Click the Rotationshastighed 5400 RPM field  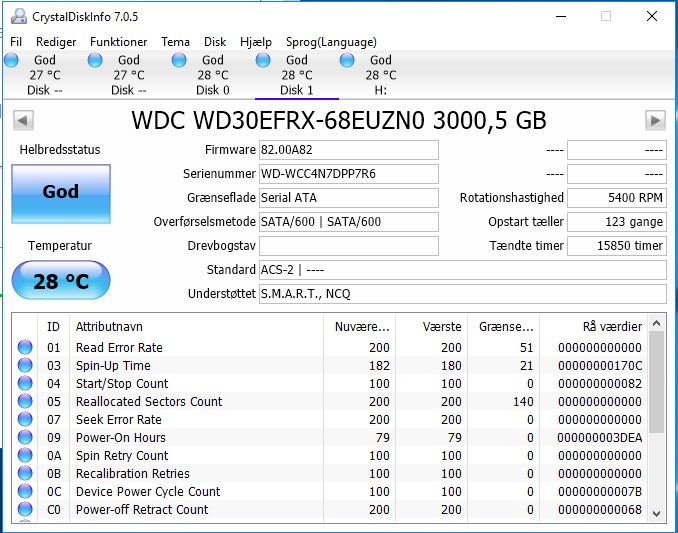tap(617, 198)
